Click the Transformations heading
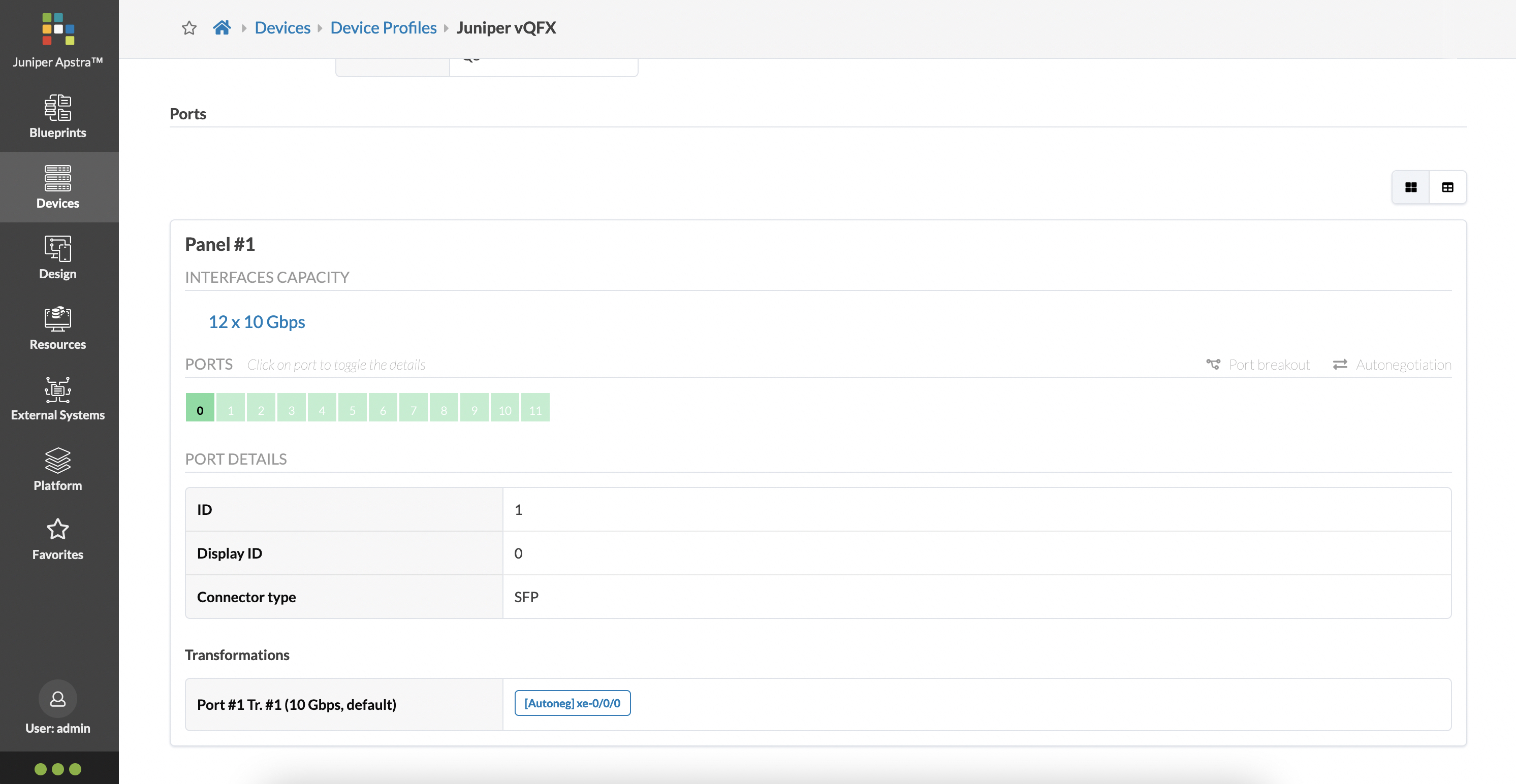Screen dimensions: 1516x784 237,655
